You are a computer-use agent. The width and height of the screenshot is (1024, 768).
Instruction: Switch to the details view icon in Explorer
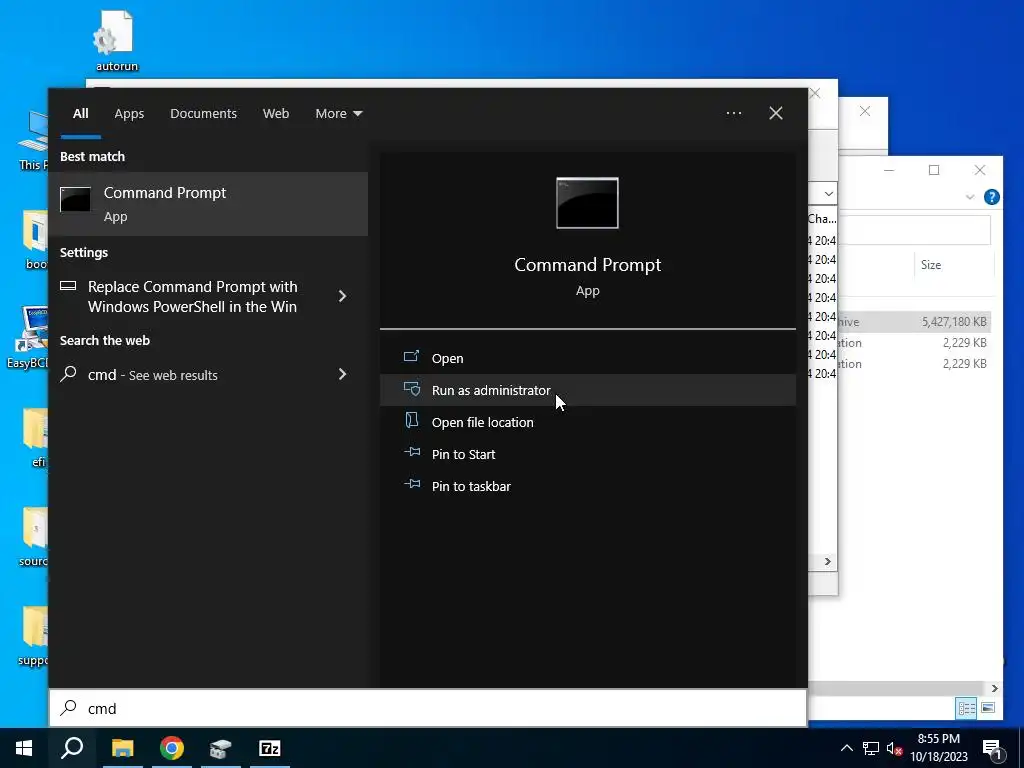(967, 708)
